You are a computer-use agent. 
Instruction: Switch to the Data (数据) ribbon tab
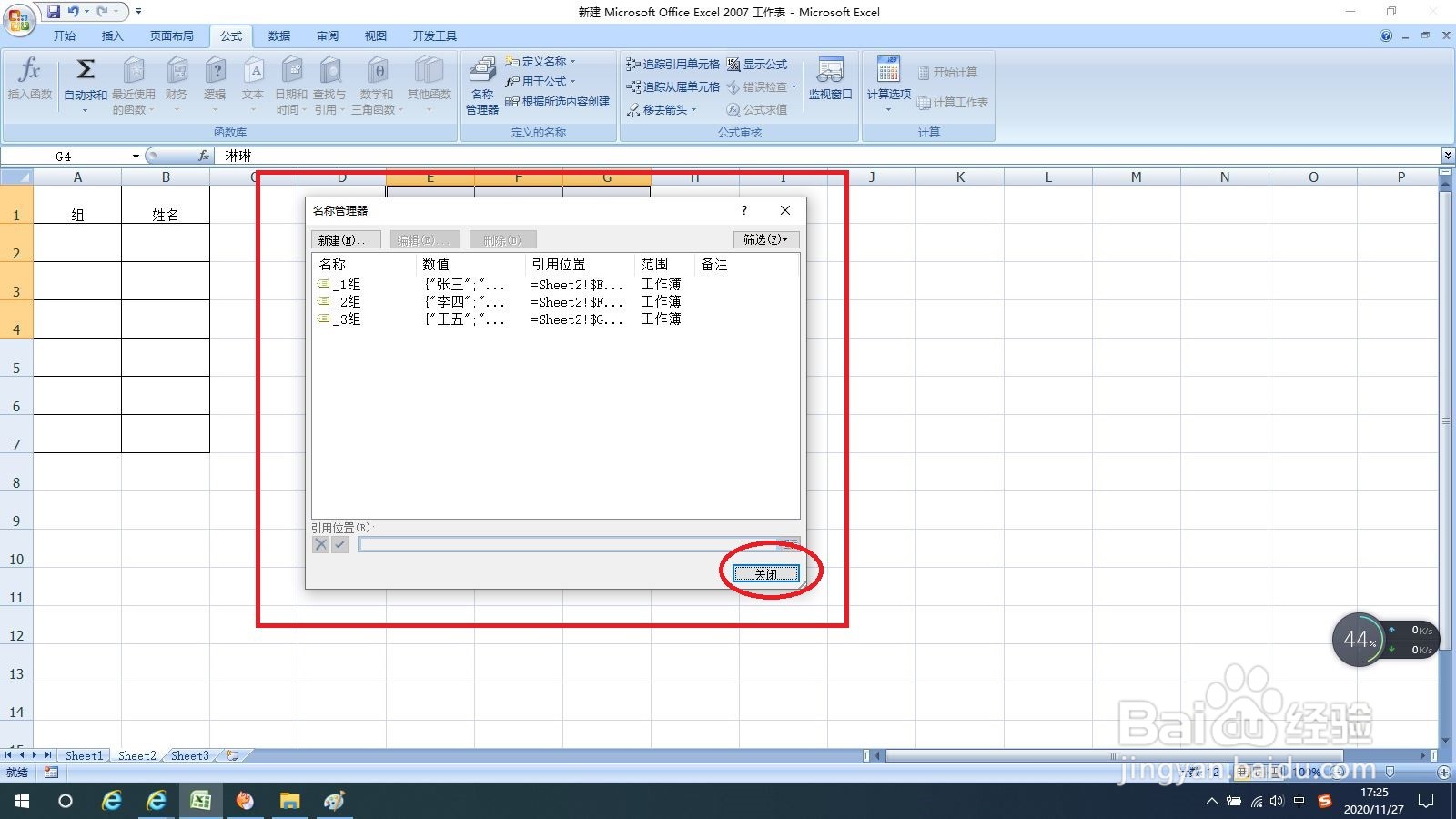[x=279, y=36]
